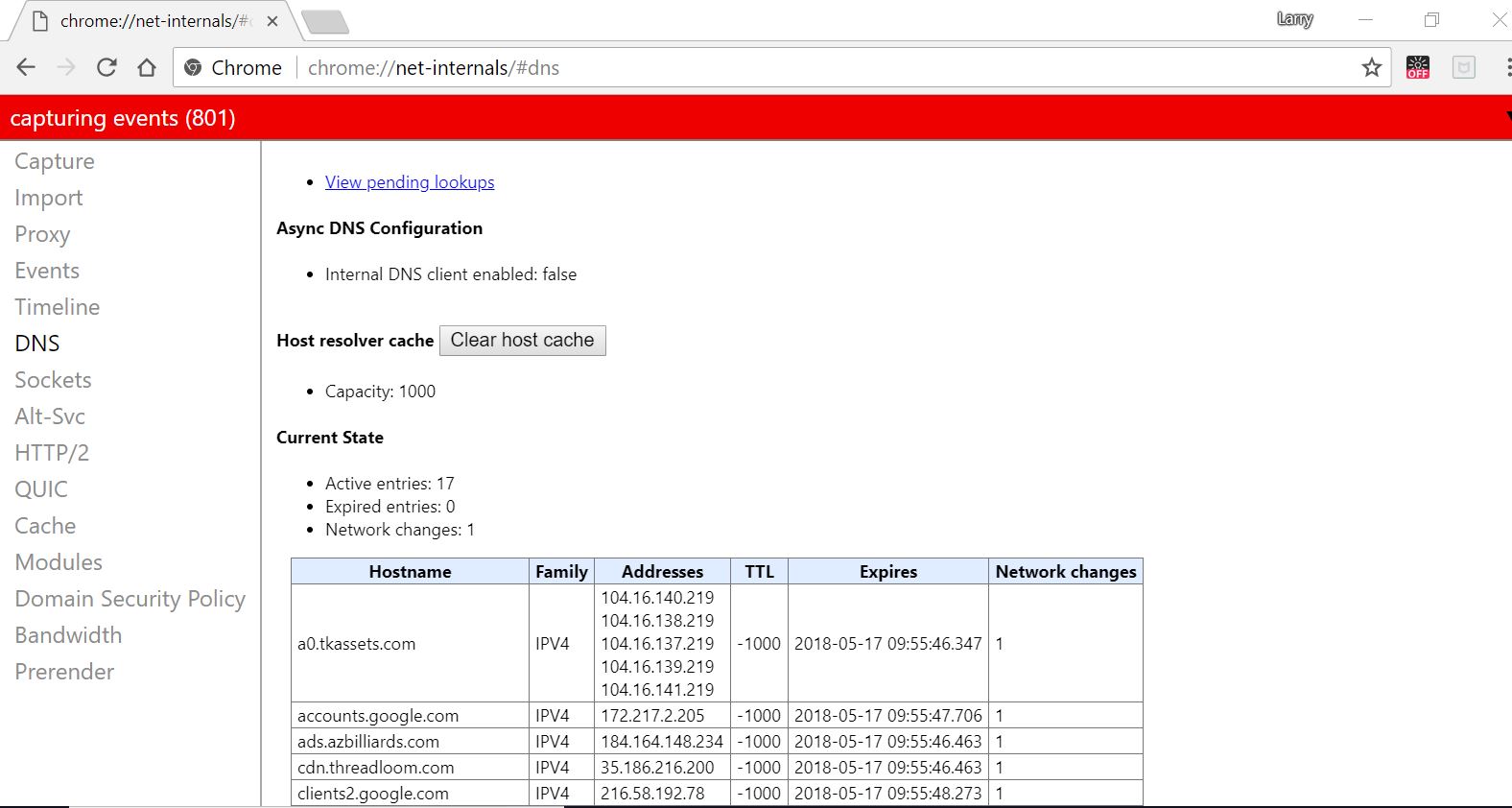Close the net-internals browser tab

click(x=272, y=21)
